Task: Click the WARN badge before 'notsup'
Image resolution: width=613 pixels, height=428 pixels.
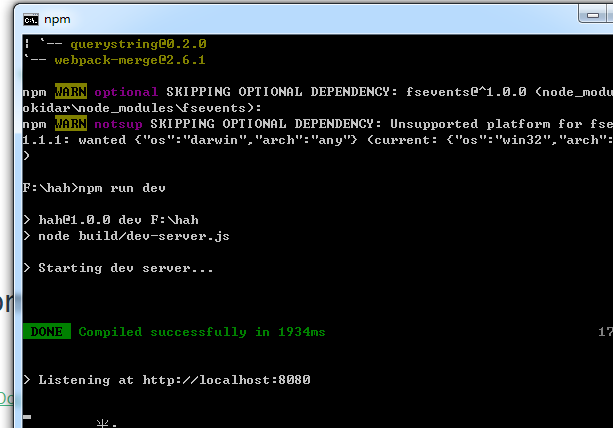Action: (71, 124)
